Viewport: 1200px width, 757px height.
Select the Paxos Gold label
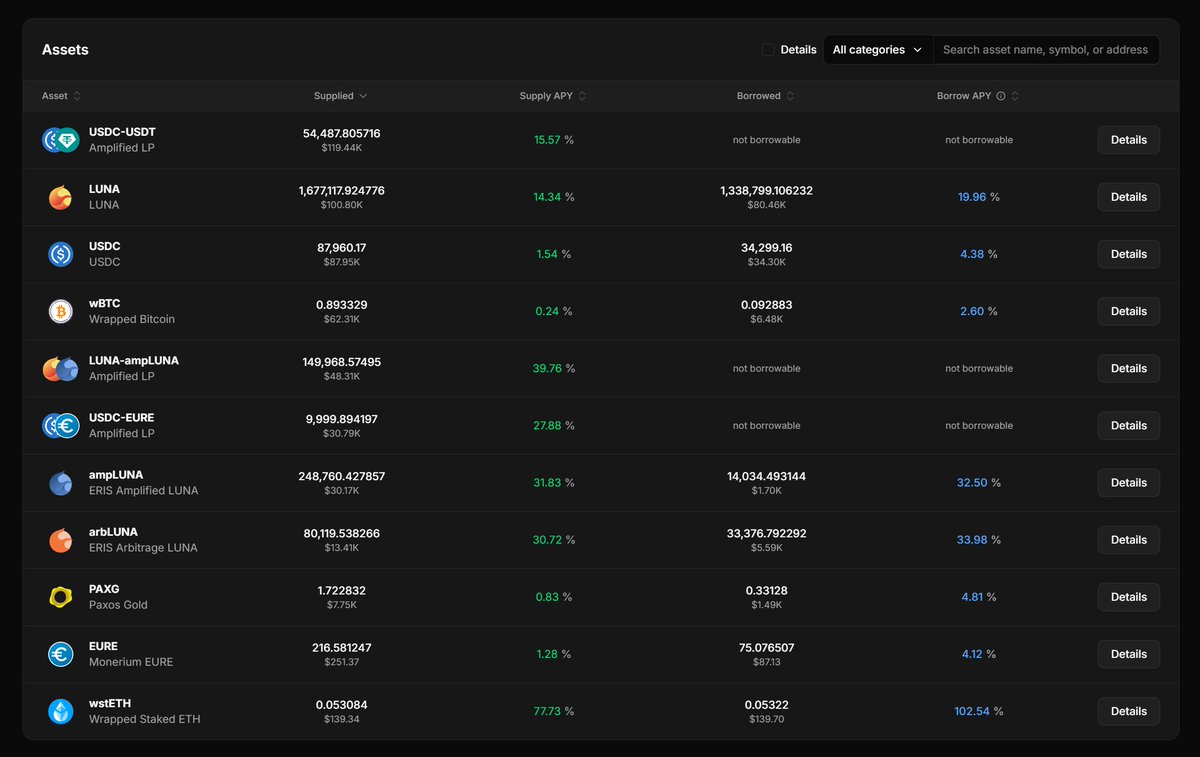click(118, 605)
